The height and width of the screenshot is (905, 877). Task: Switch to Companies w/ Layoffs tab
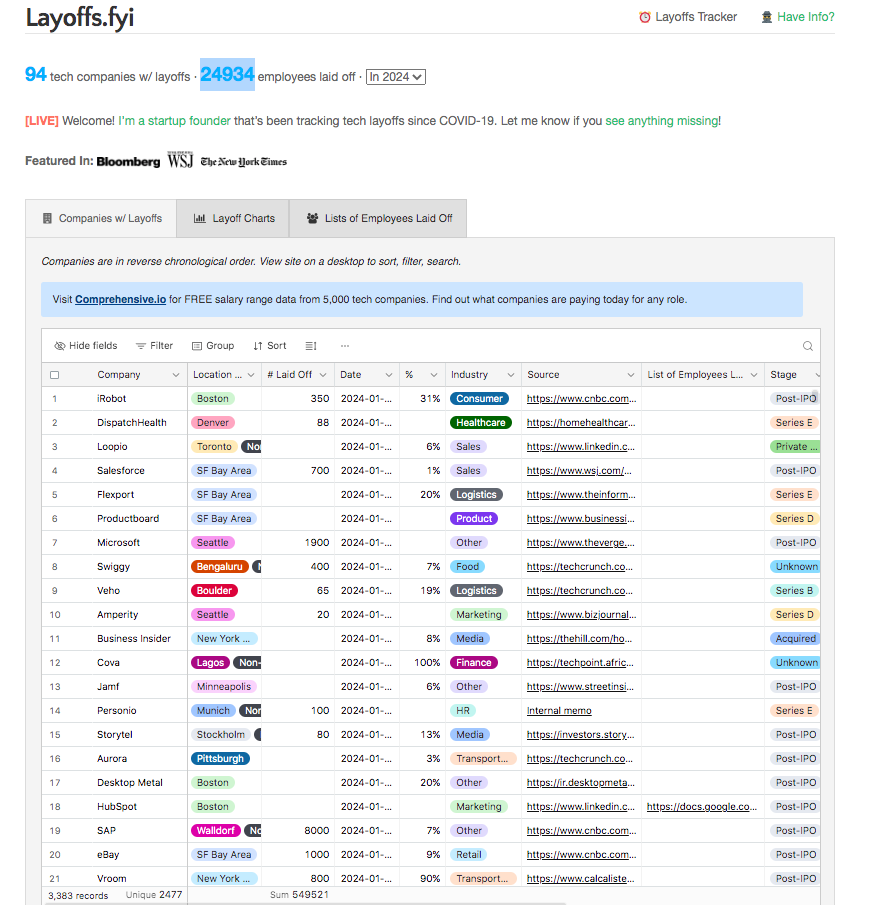101,218
